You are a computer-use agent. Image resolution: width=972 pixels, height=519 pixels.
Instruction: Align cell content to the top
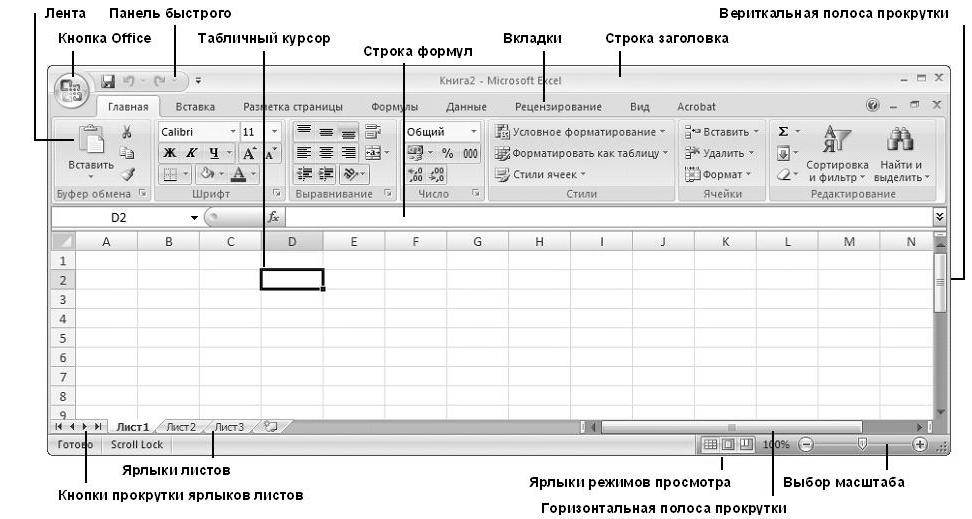click(x=303, y=131)
